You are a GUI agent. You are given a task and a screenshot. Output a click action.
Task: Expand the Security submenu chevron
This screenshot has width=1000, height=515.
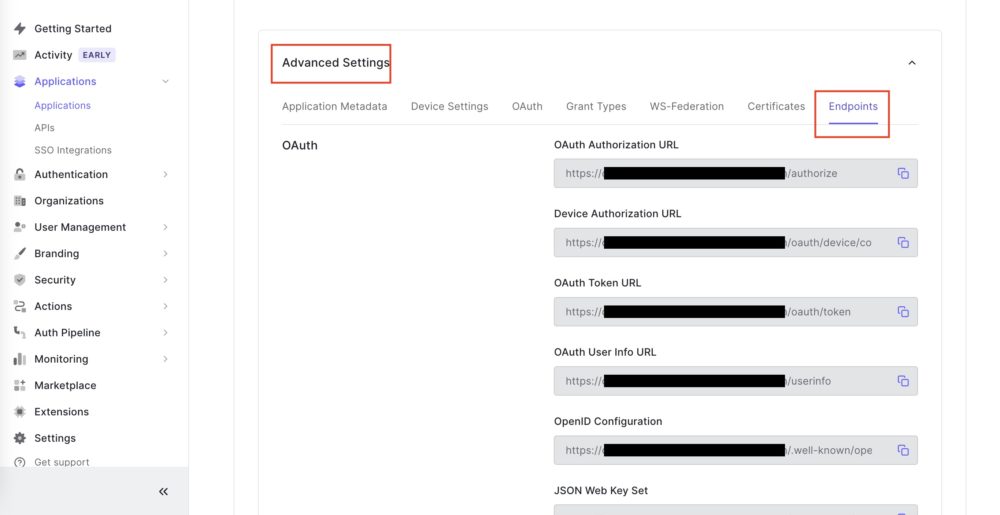tap(166, 280)
